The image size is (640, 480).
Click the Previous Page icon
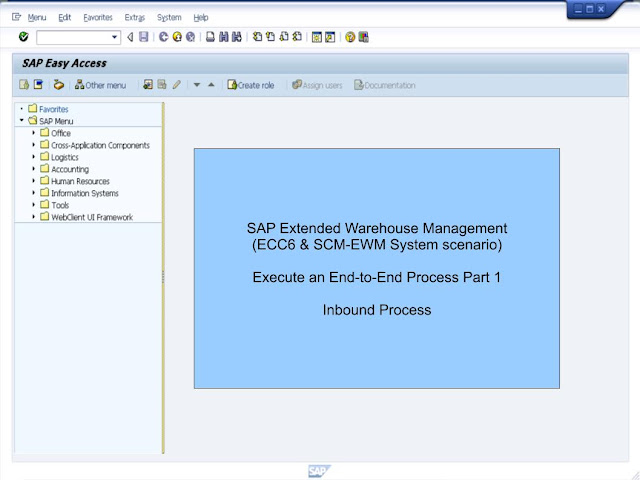pyautogui.click(x=270, y=37)
